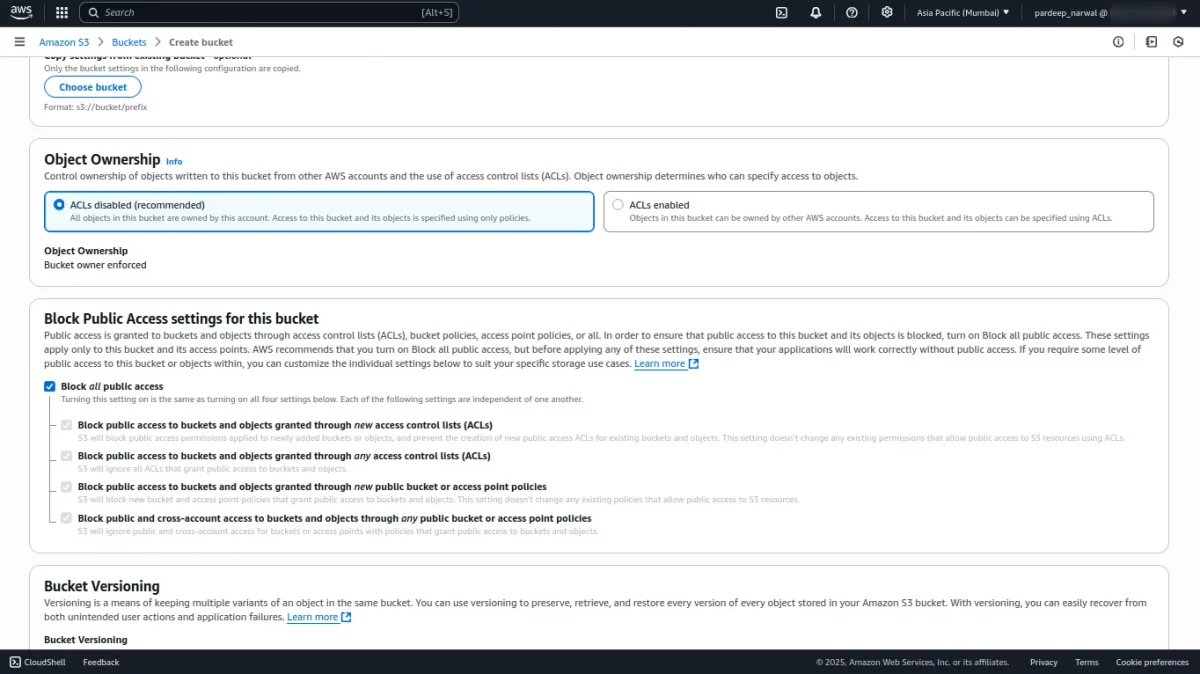The height and width of the screenshot is (674, 1200).
Task: Open the settings gear in the top bar
Action: 887,12
